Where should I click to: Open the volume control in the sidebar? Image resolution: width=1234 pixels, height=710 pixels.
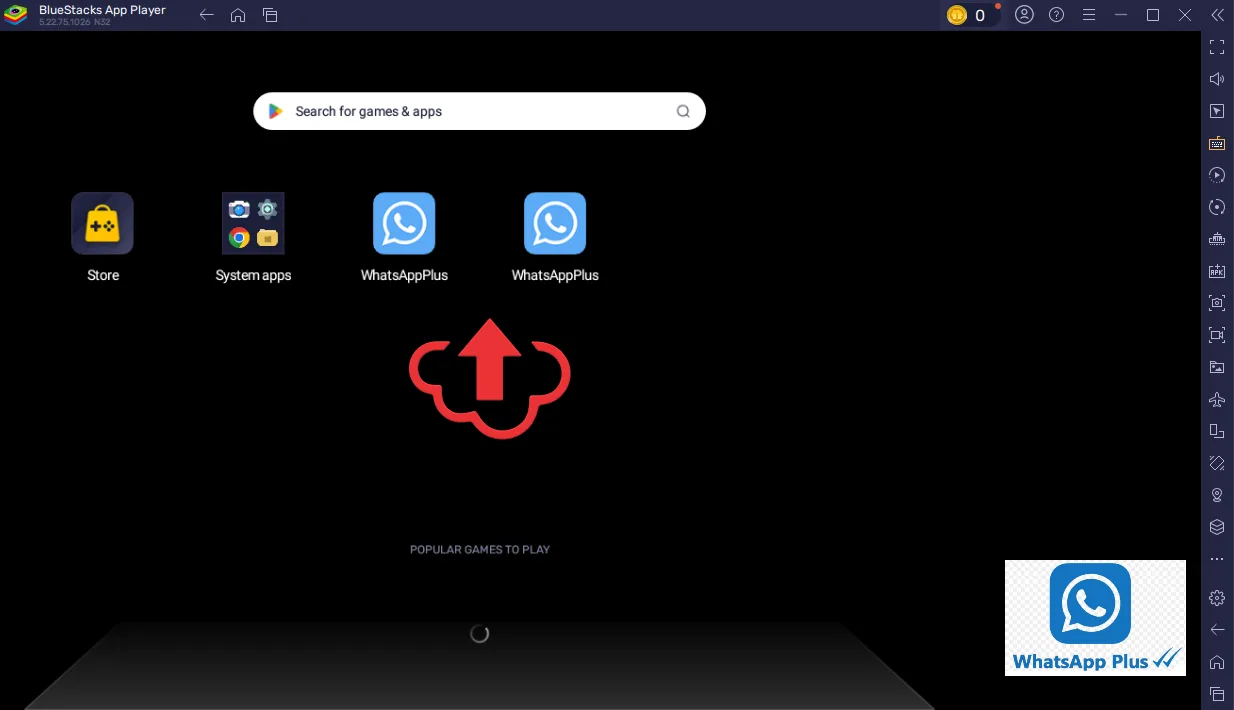click(x=1217, y=79)
